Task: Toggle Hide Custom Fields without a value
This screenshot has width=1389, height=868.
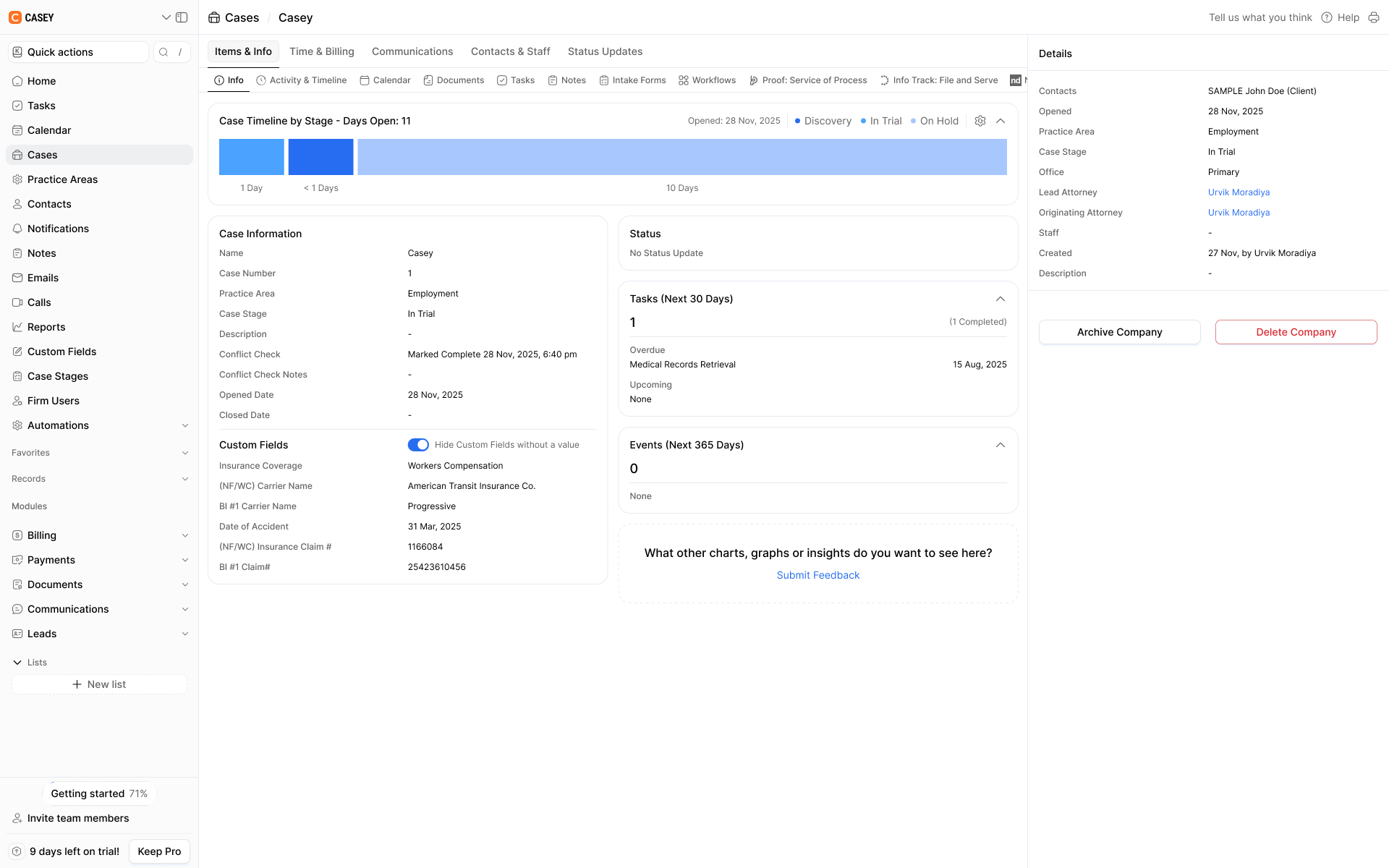Action: (x=418, y=445)
